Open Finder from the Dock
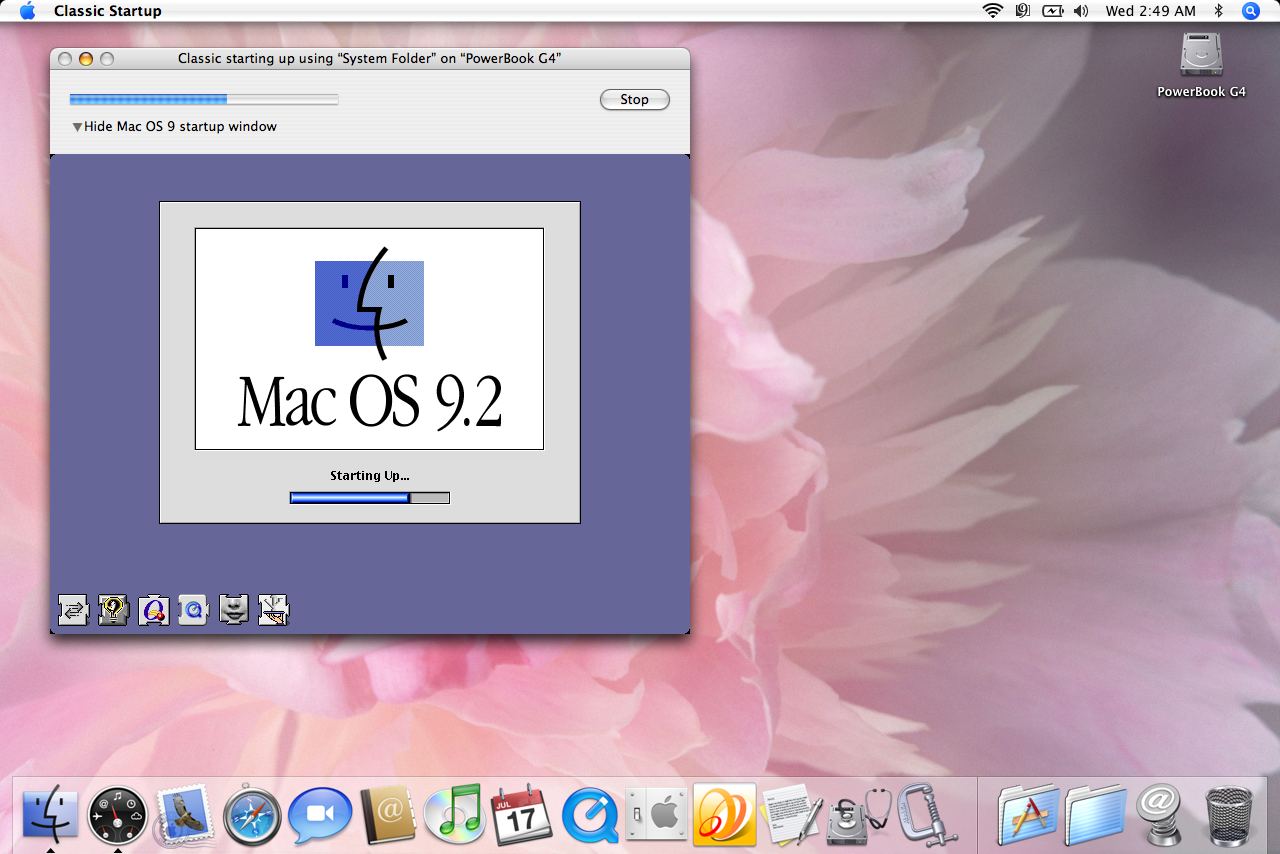The height and width of the screenshot is (854, 1280). [50, 815]
